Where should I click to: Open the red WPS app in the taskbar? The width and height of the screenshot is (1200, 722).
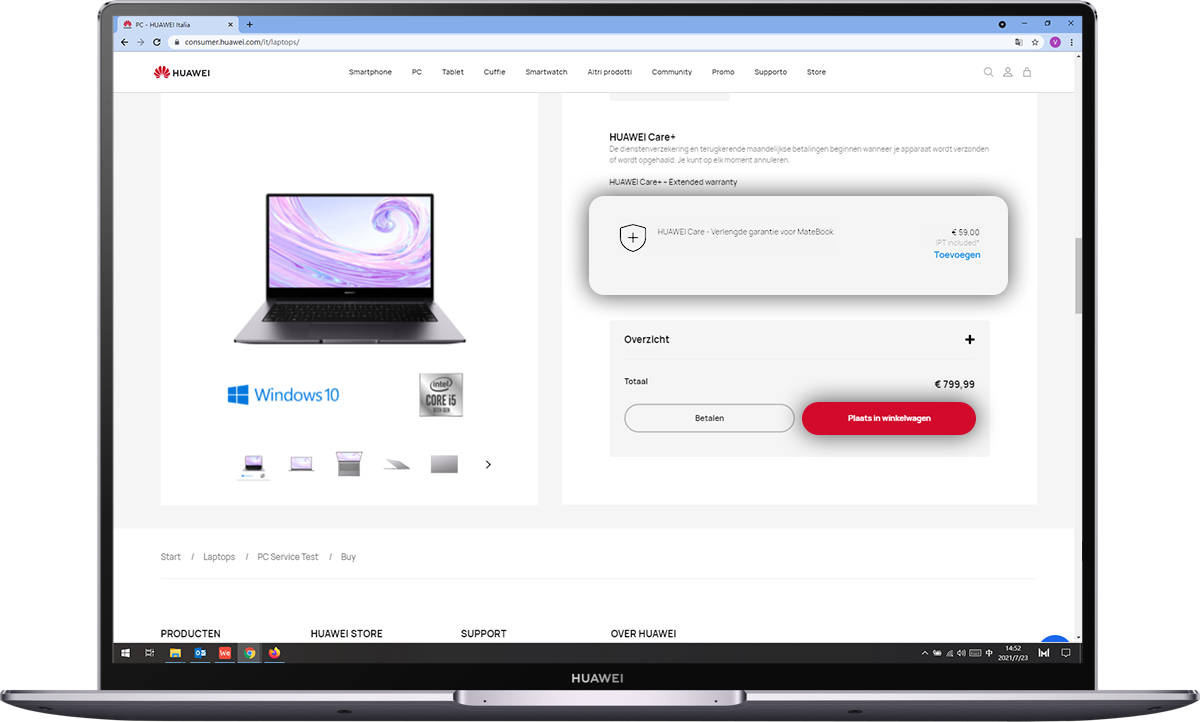[225, 653]
